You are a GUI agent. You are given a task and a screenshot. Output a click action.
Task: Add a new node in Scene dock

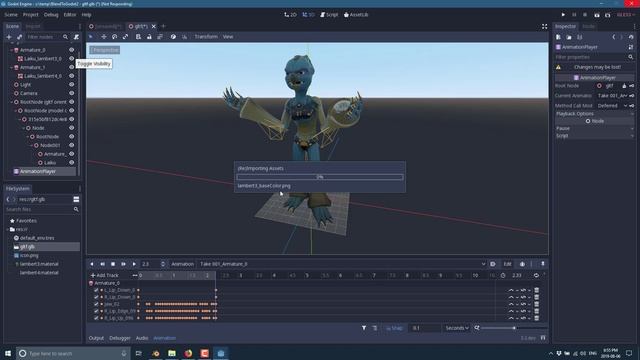pyautogui.click(x=9, y=37)
